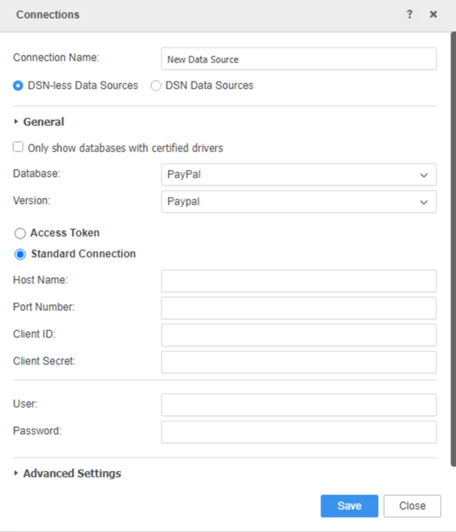Click the dialog's vertical scrollbar
The width and height of the screenshot is (456, 532).
click(x=453, y=249)
